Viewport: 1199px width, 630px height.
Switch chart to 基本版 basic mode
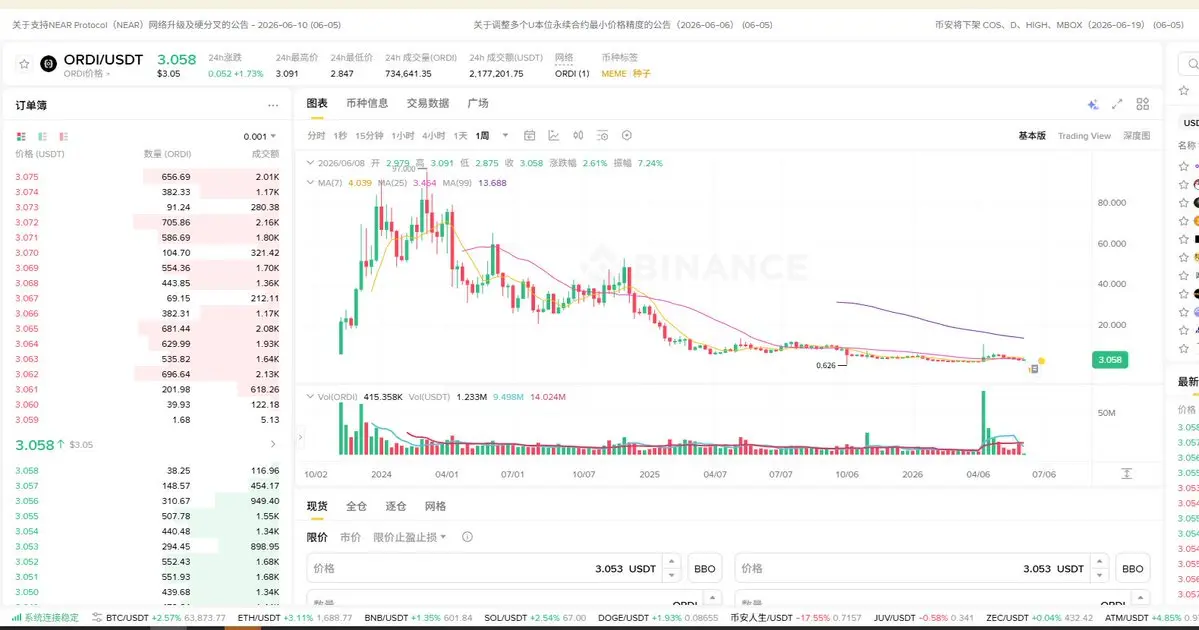click(x=1032, y=136)
